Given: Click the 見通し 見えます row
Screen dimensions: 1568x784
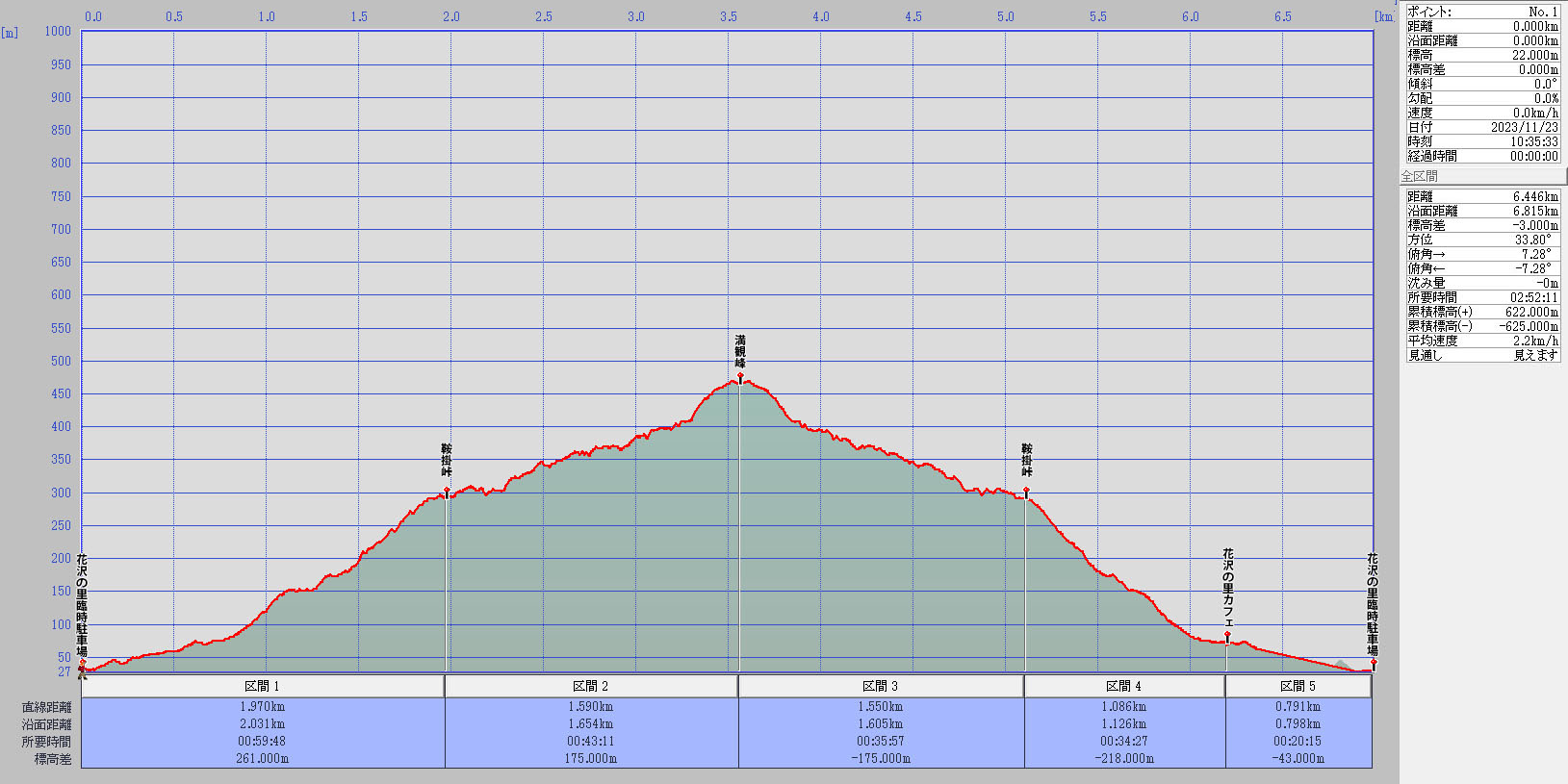Looking at the screenshot, I should [1482, 355].
